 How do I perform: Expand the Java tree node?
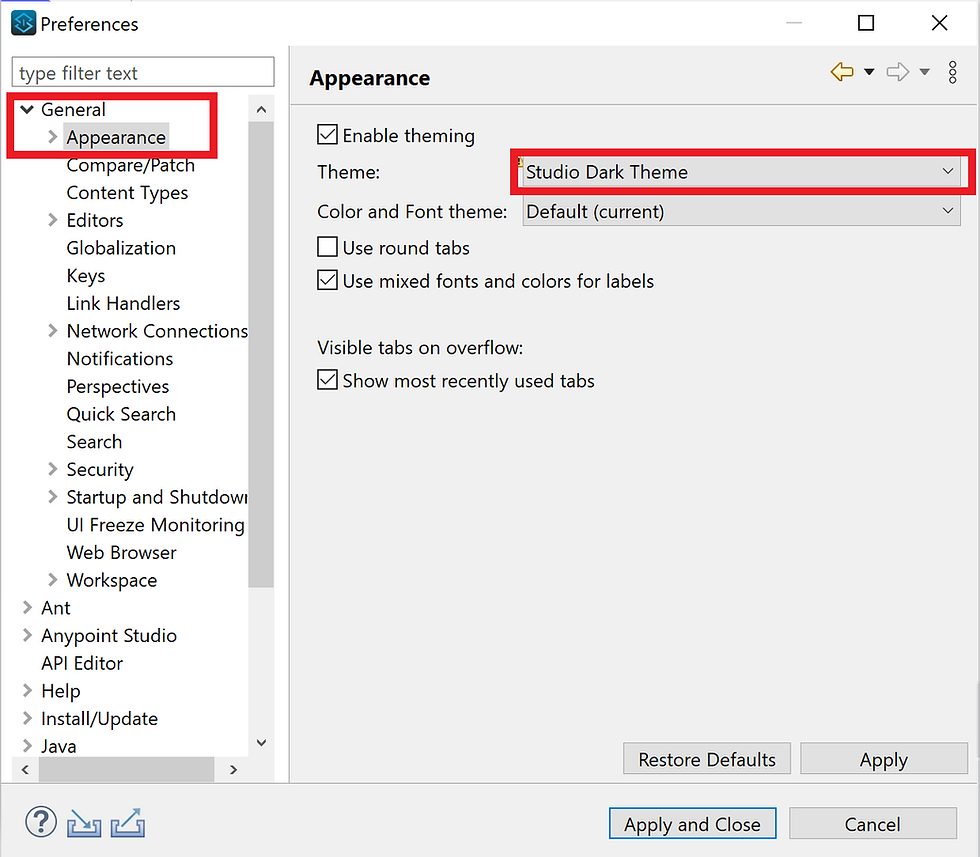(x=27, y=746)
